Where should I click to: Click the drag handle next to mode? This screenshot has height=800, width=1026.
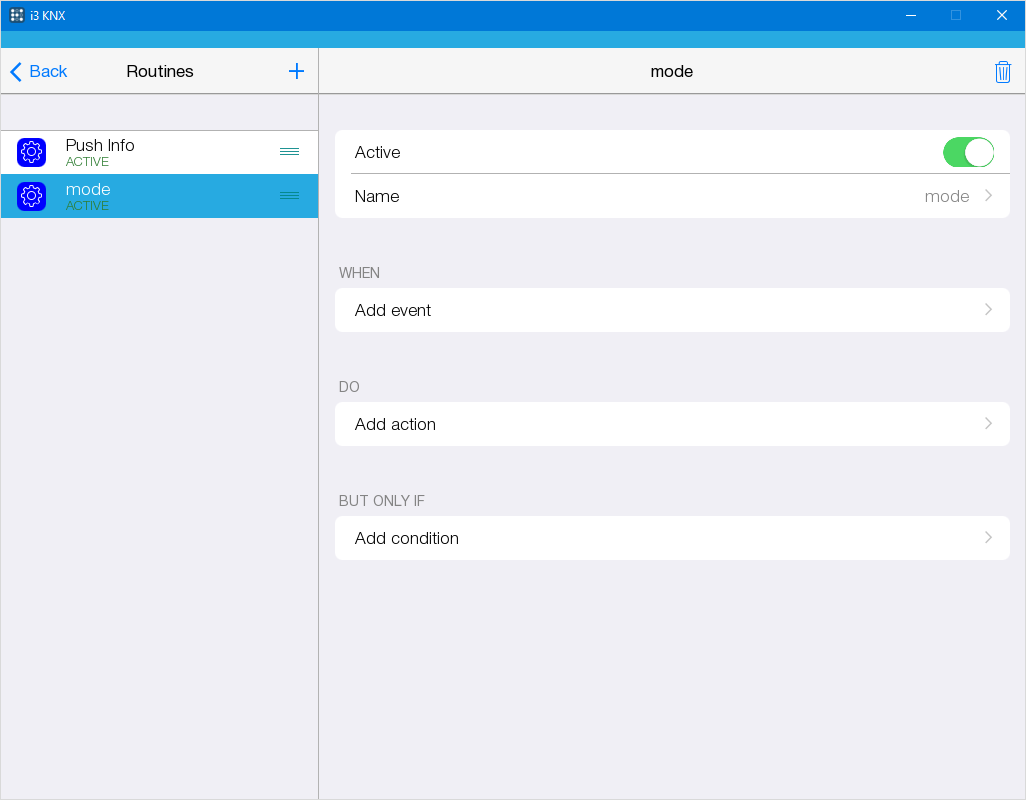[x=289, y=196]
